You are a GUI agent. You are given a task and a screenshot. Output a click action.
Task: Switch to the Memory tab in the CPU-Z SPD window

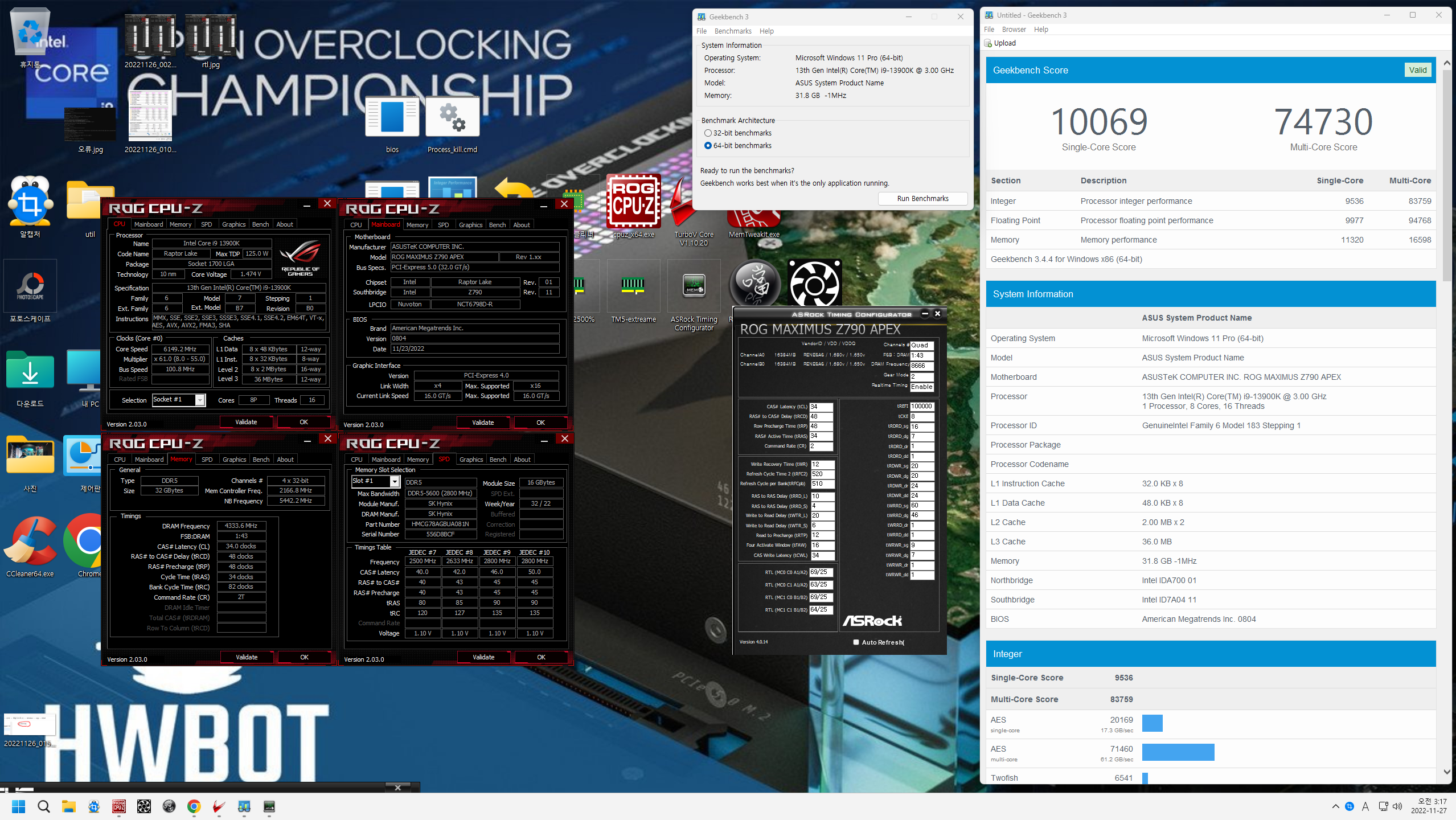point(418,460)
